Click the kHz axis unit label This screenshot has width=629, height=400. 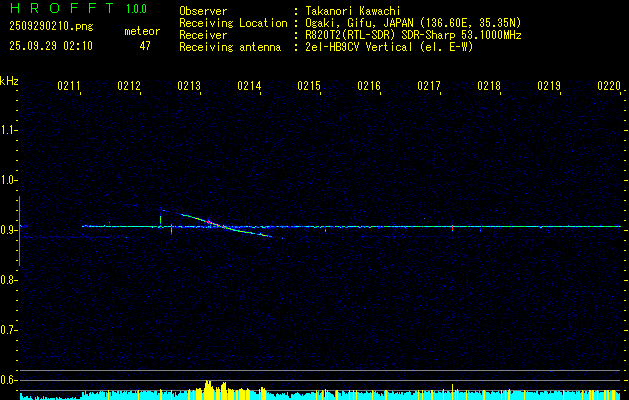click(9, 81)
